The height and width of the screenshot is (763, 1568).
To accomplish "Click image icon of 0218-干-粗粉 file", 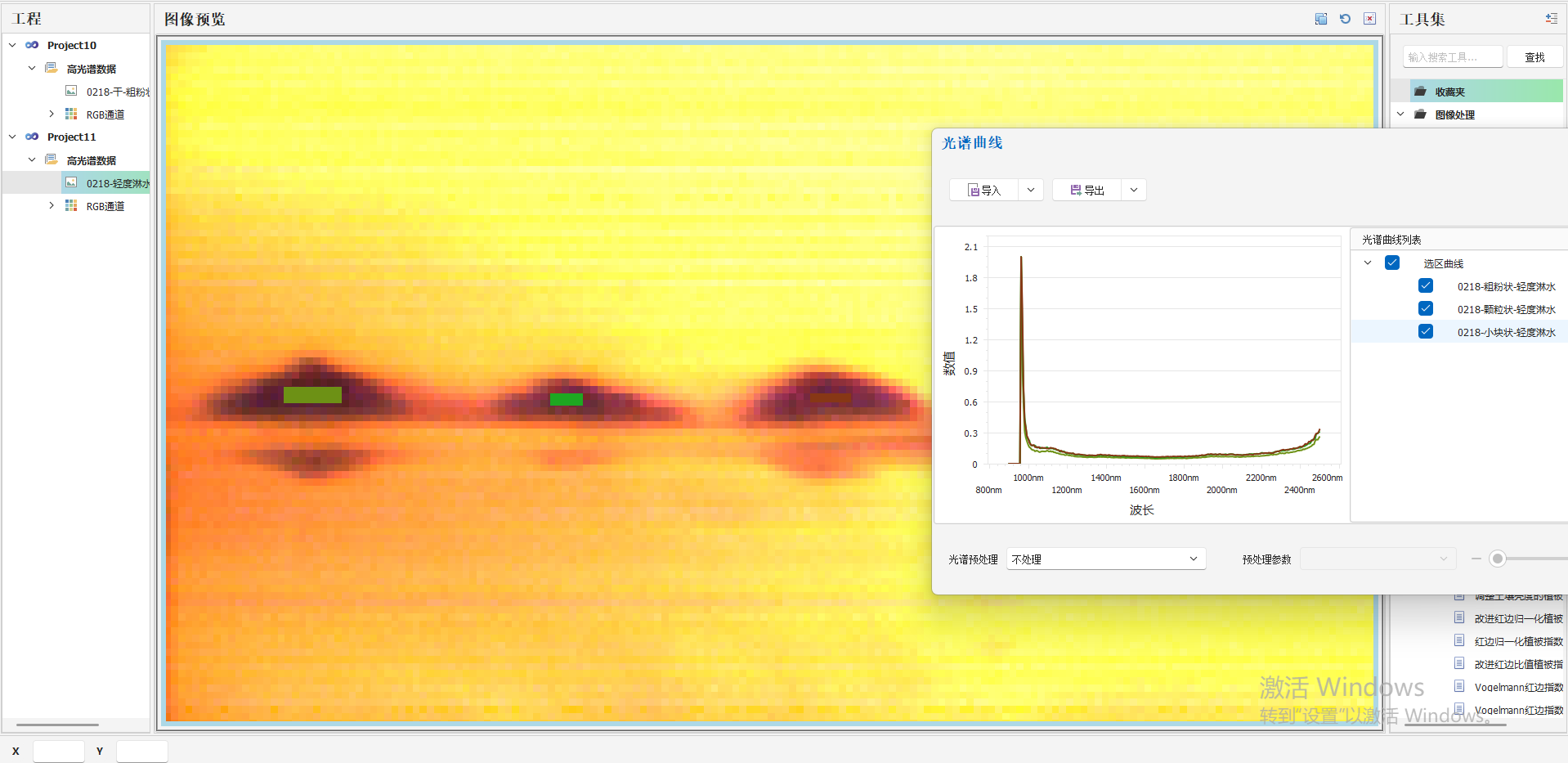I will (x=71, y=91).
